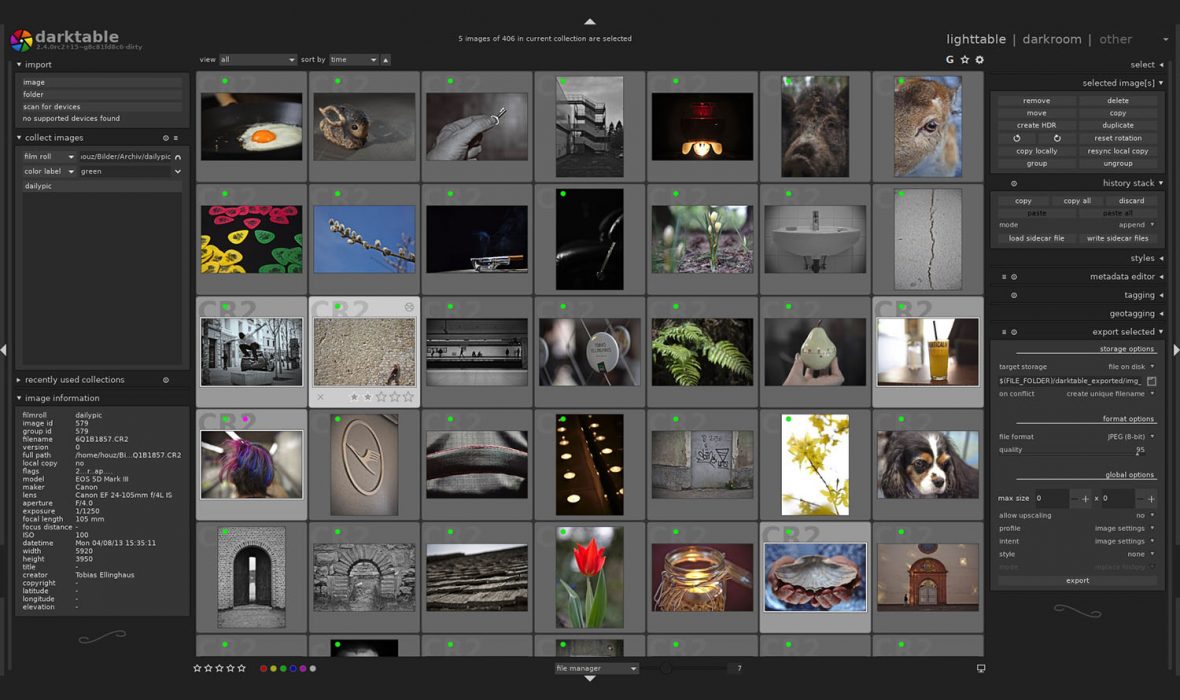Toggle the sort order arrow button

pos(386,60)
